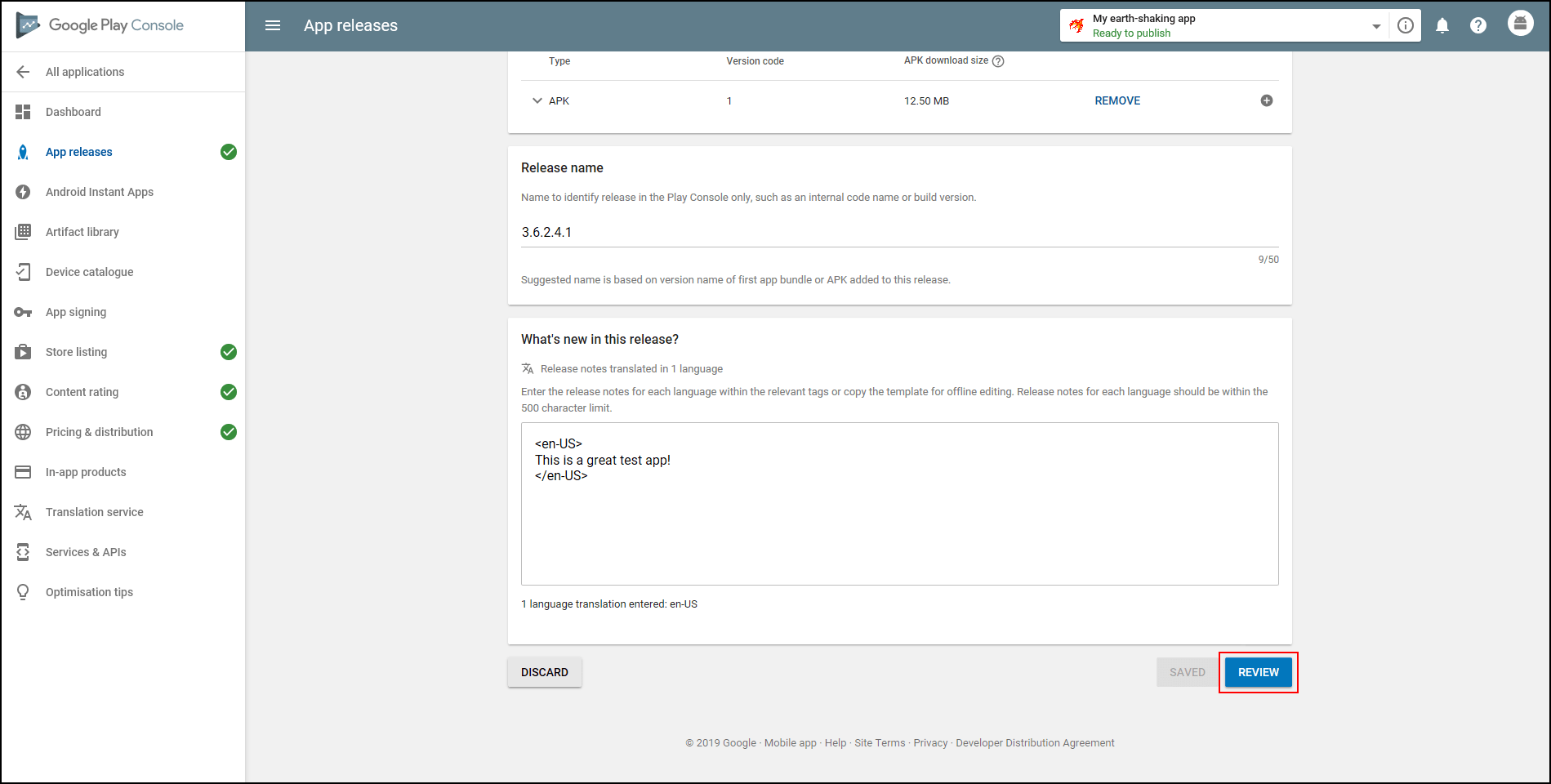Open the help question mark icon
The height and width of the screenshot is (784, 1551).
pyautogui.click(x=1478, y=25)
